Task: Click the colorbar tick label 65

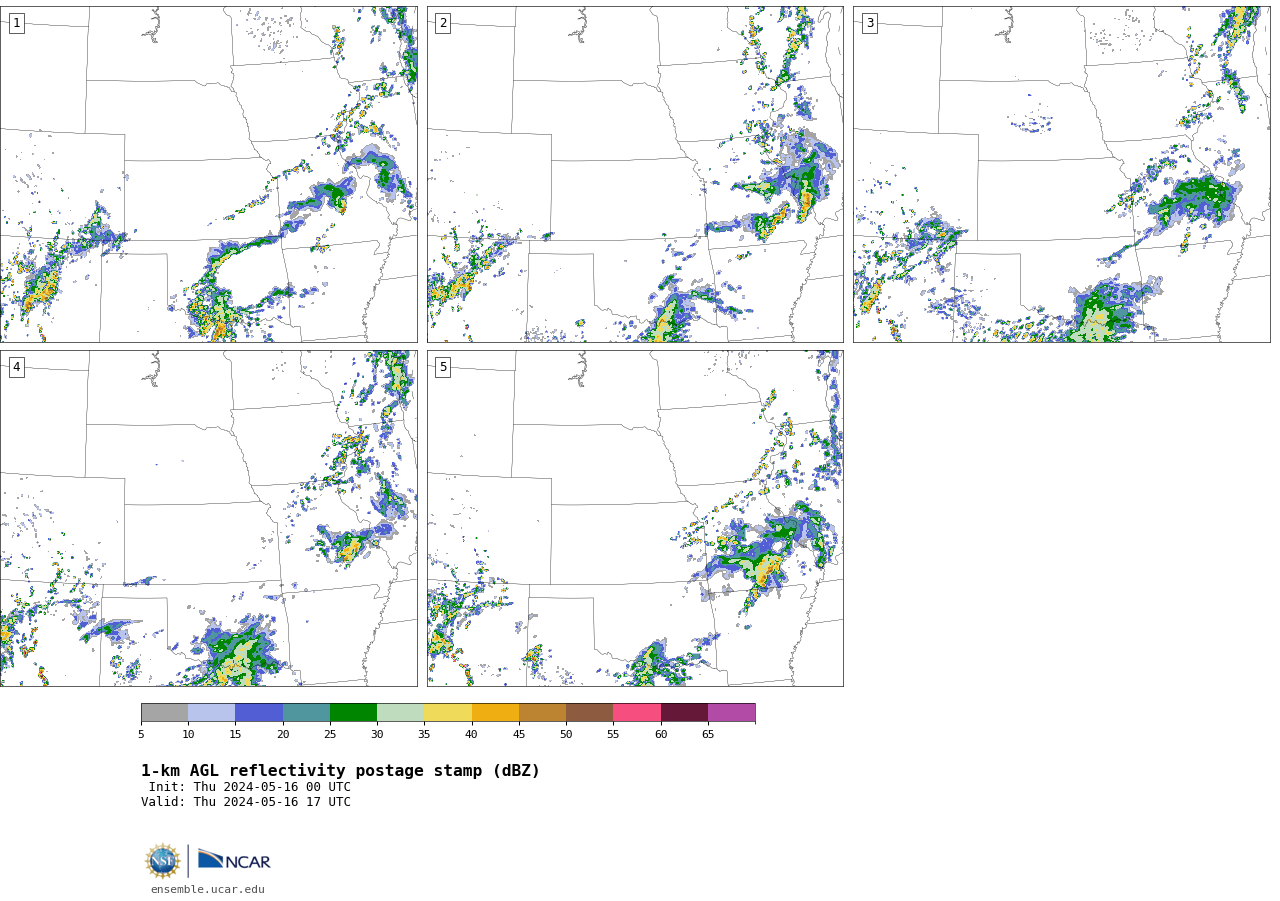Action: tap(708, 735)
